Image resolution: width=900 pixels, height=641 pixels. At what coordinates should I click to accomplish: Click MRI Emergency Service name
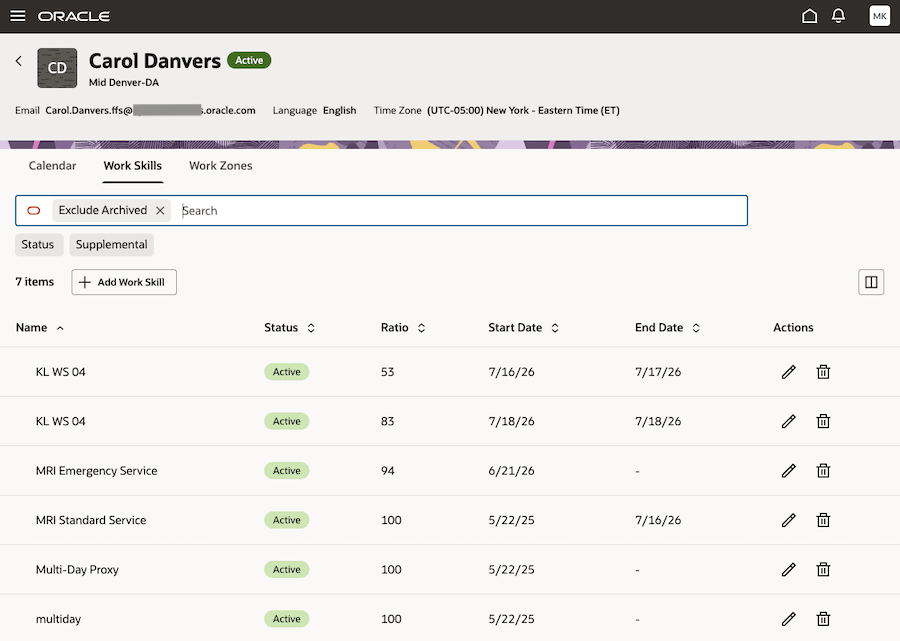coord(96,471)
